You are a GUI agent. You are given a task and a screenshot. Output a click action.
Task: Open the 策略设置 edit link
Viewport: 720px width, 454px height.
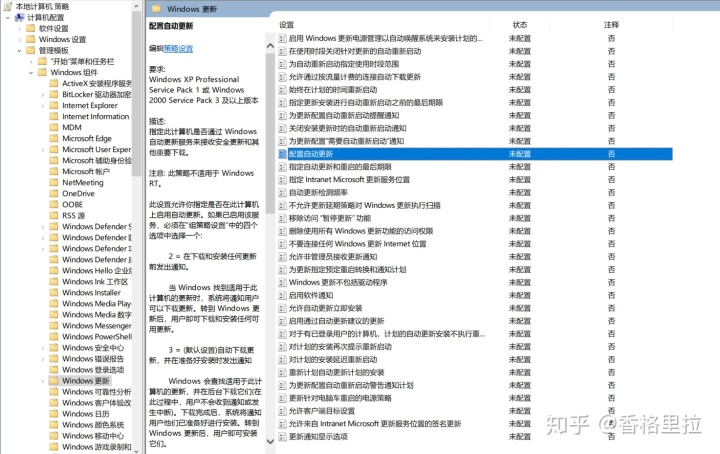pyautogui.click(x=178, y=49)
